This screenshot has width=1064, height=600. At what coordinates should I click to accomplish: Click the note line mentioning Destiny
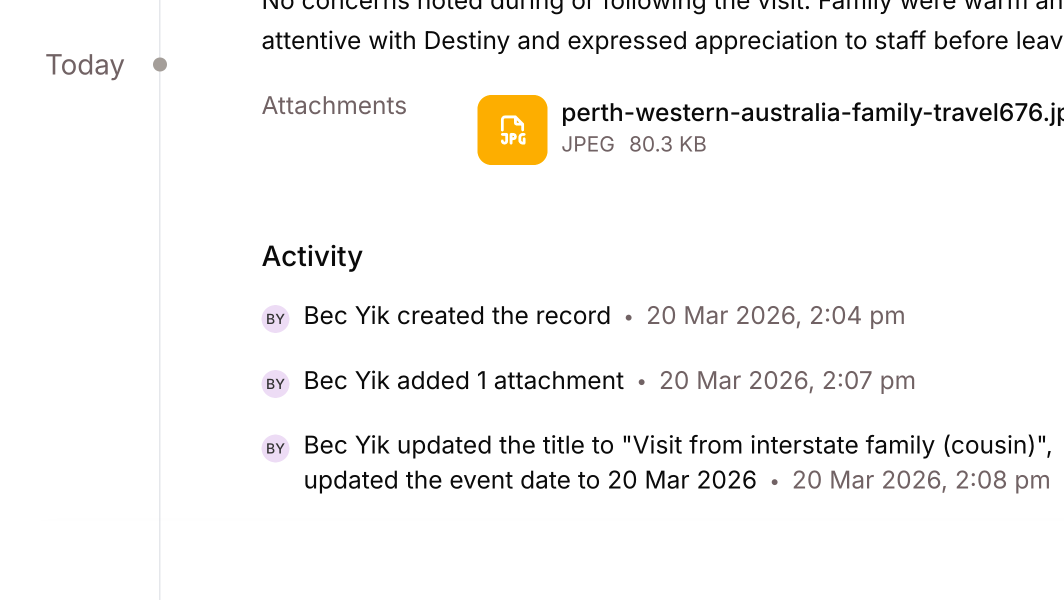(660, 41)
